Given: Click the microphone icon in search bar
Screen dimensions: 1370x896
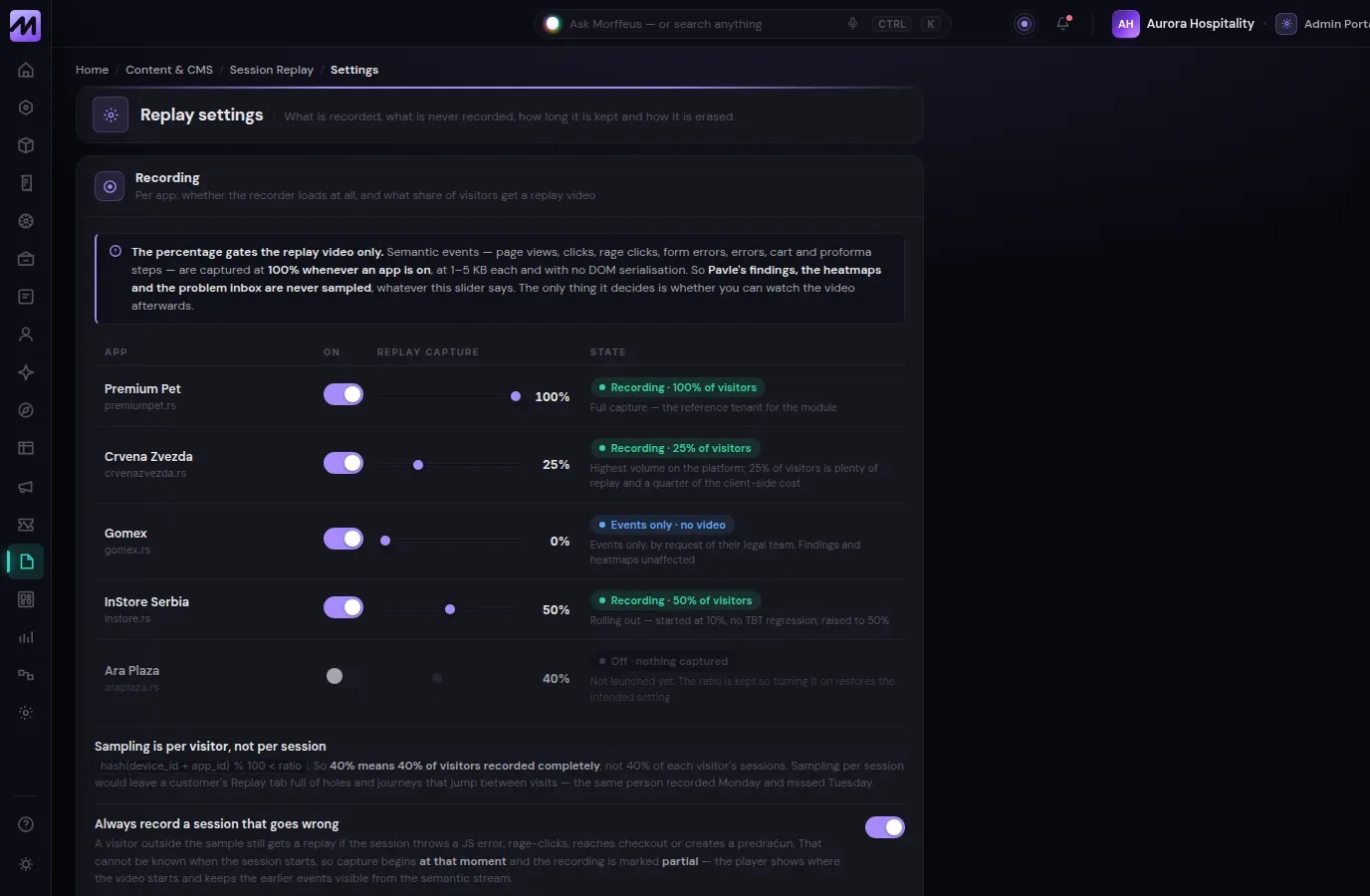Looking at the screenshot, I should pyautogui.click(x=852, y=24).
